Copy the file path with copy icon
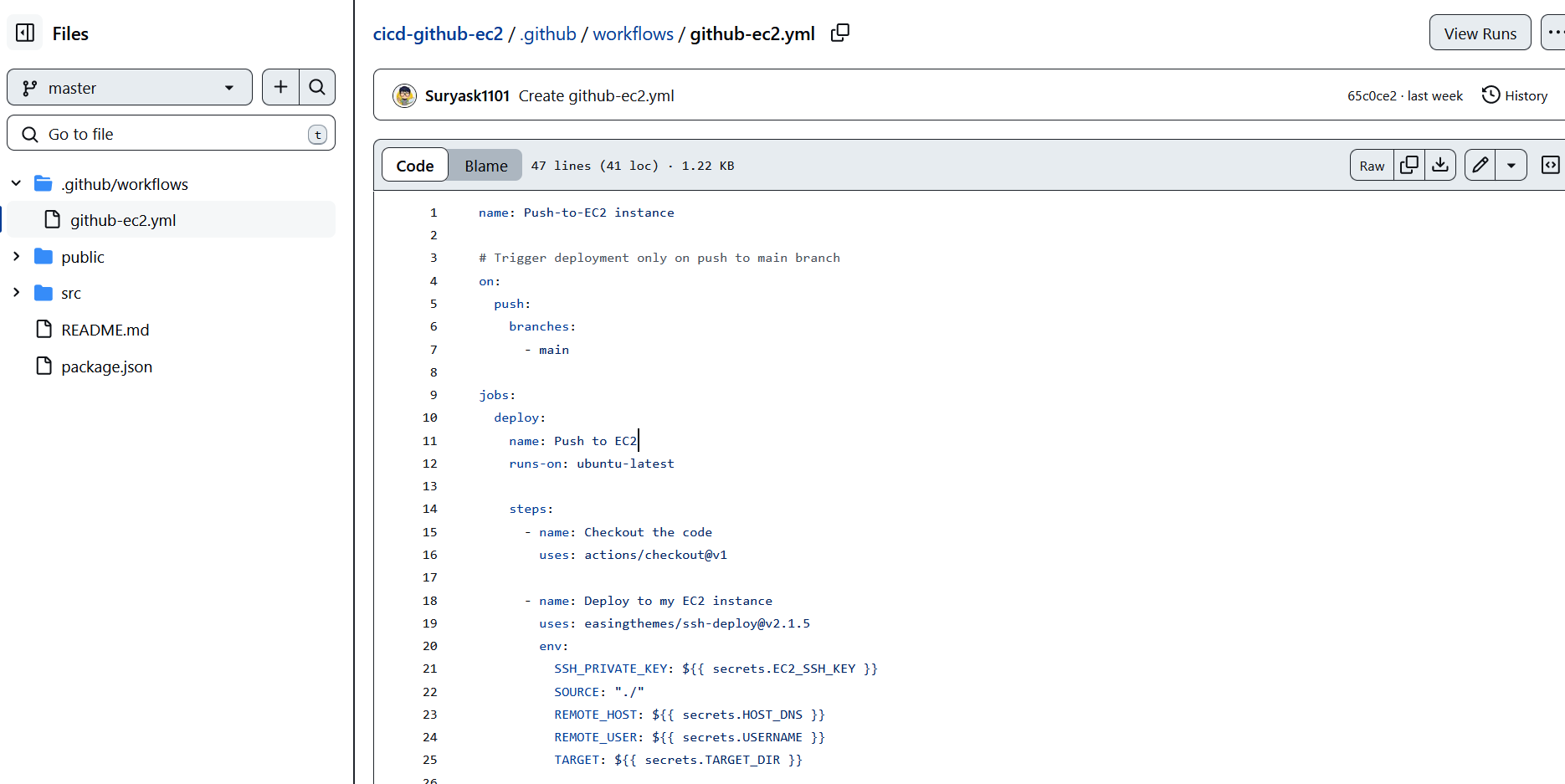Image resolution: width=1565 pixels, height=784 pixels. [x=840, y=33]
